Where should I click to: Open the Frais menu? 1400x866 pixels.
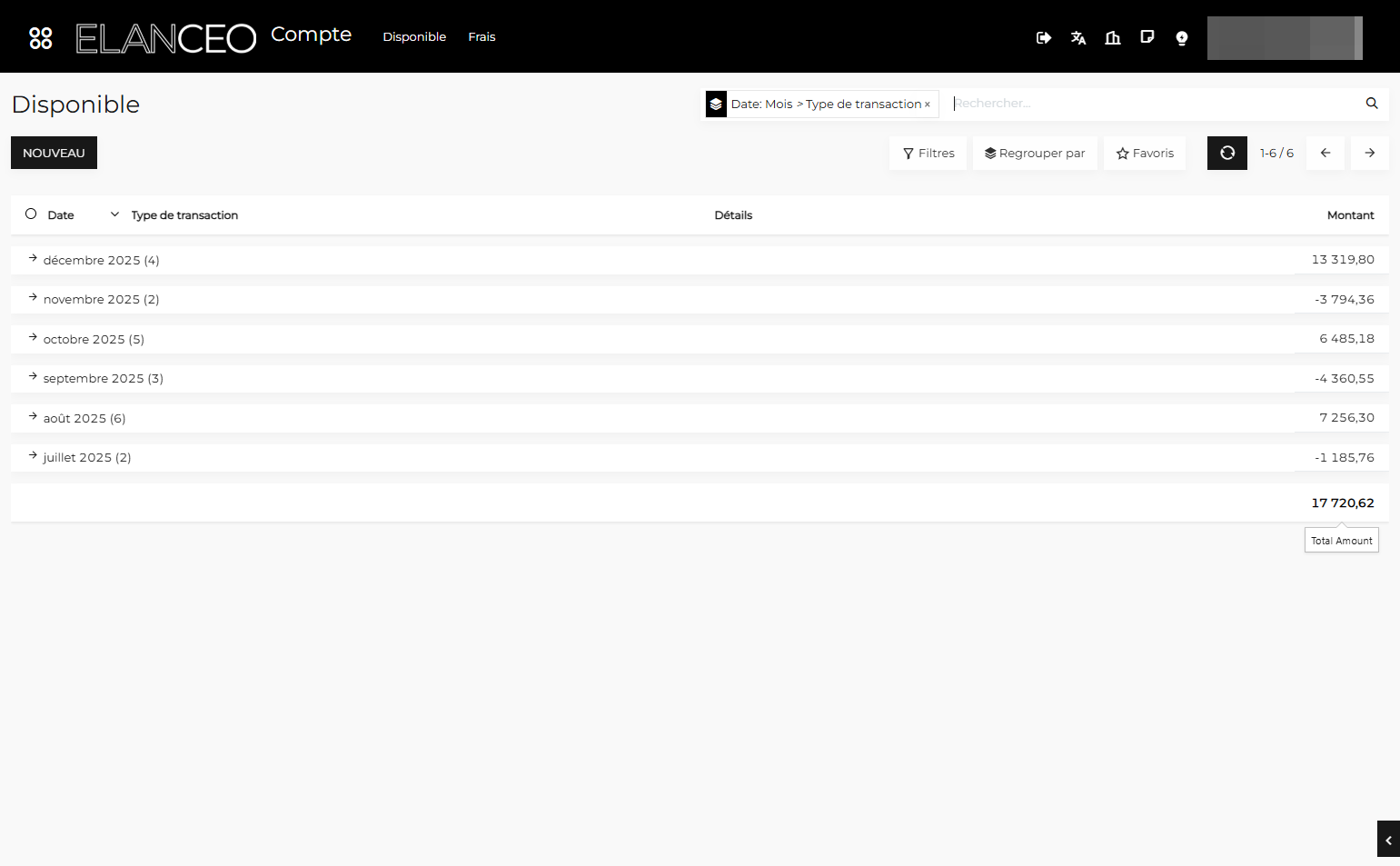click(x=482, y=37)
